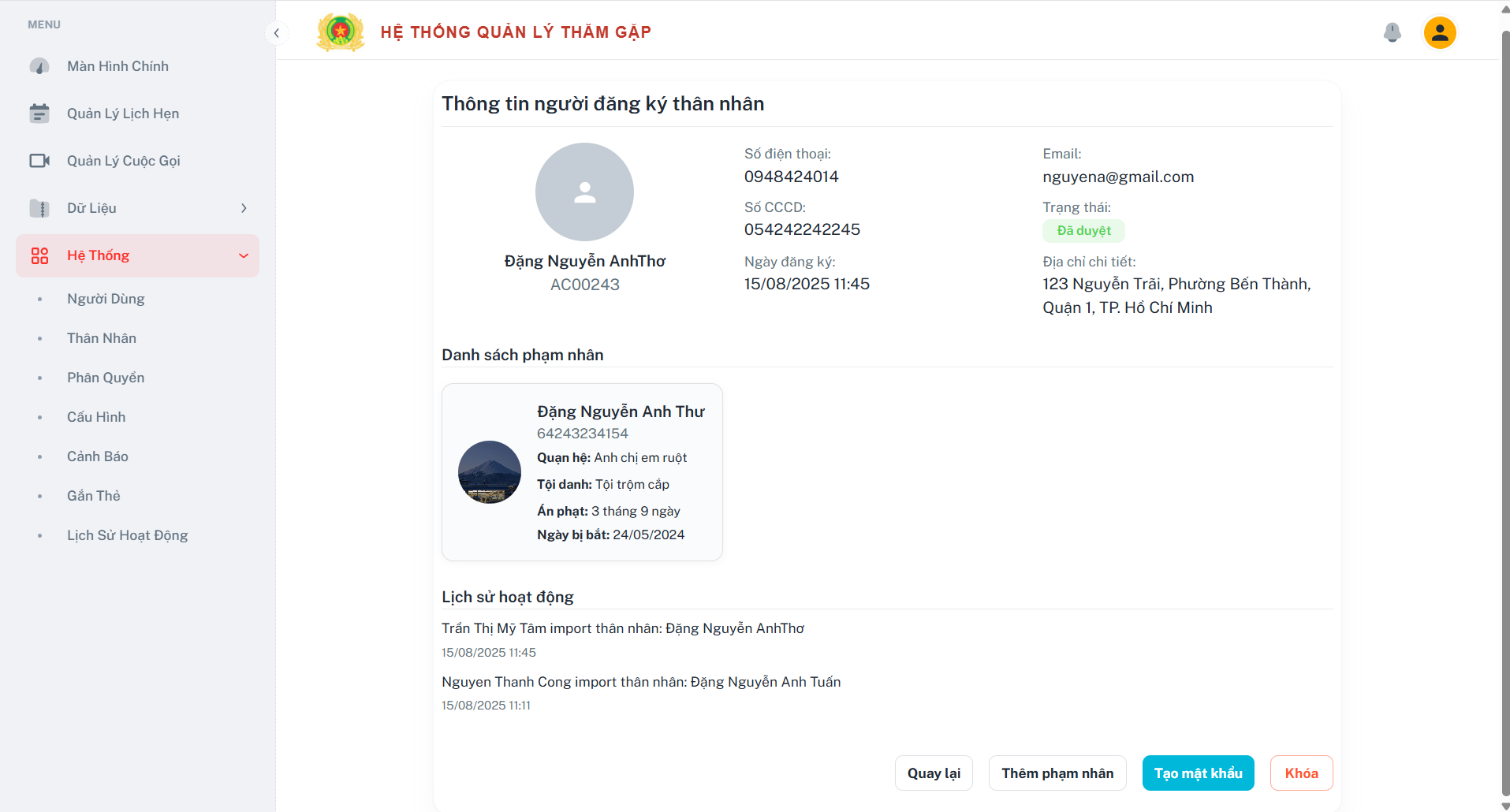Collapse the sidebar with the arrow toggle
The width and height of the screenshot is (1510, 812).
(x=276, y=32)
